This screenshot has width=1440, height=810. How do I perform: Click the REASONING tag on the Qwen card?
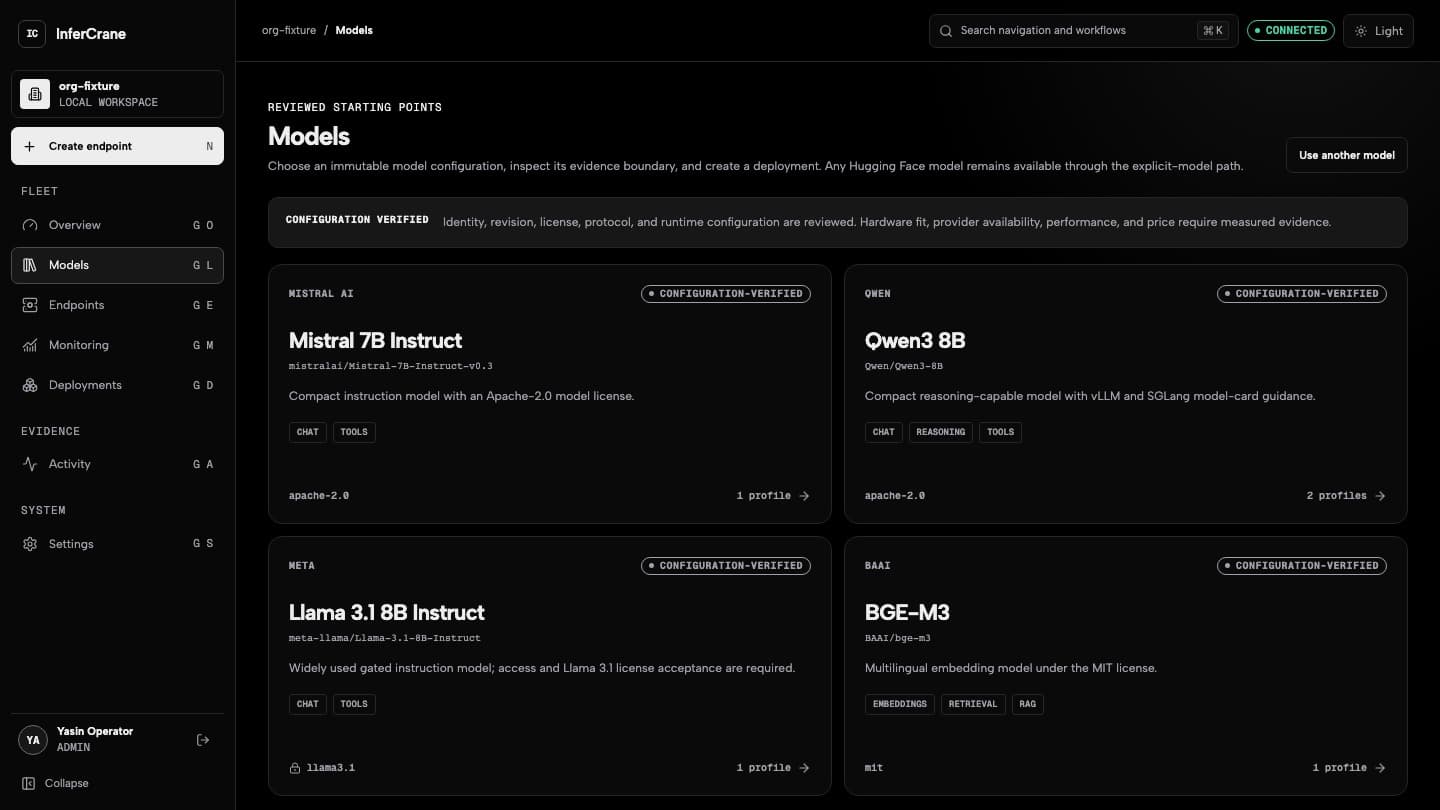[x=941, y=432]
